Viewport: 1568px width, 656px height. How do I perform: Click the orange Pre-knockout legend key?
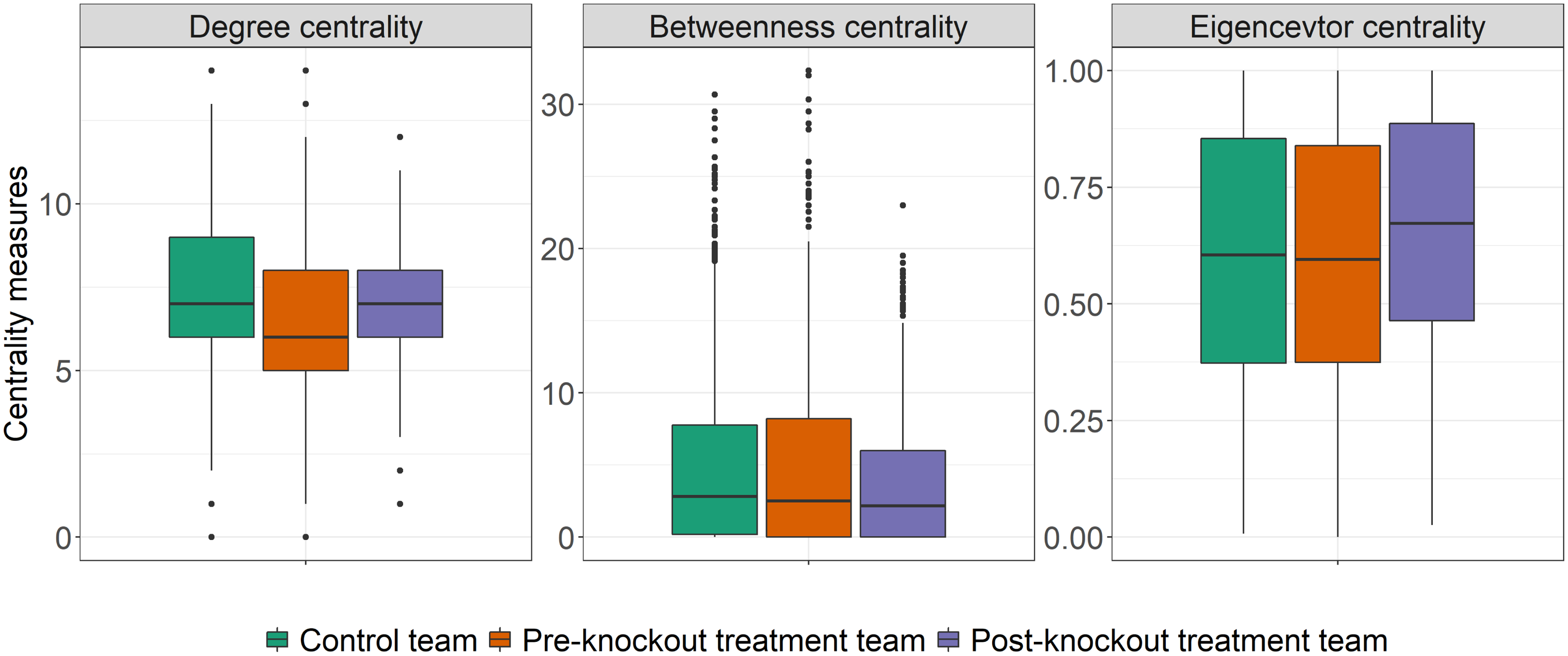(500, 639)
